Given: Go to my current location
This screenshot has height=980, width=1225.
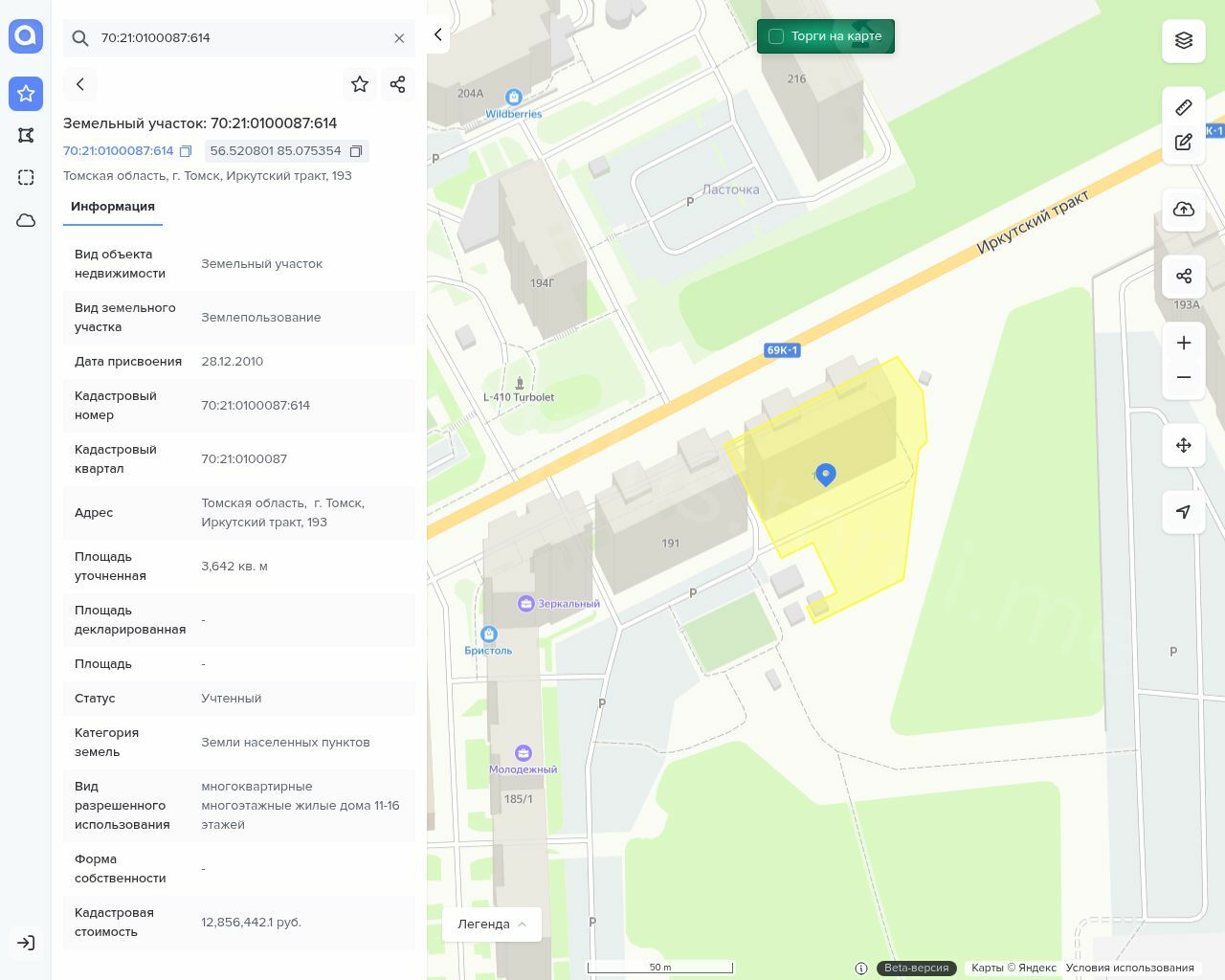Looking at the screenshot, I should (x=1184, y=512).
